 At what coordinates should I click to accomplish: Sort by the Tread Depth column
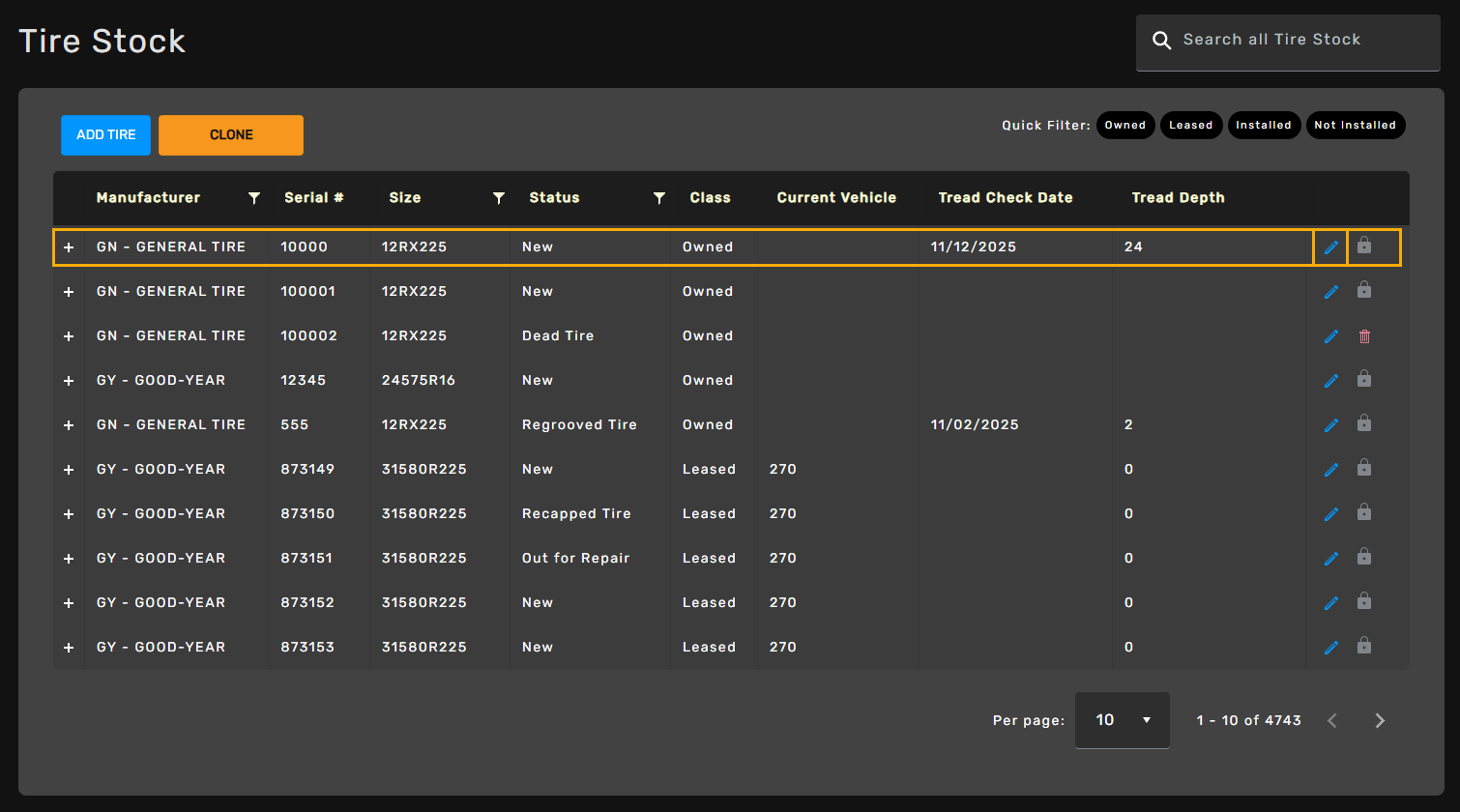click(x=1178, y=198)
